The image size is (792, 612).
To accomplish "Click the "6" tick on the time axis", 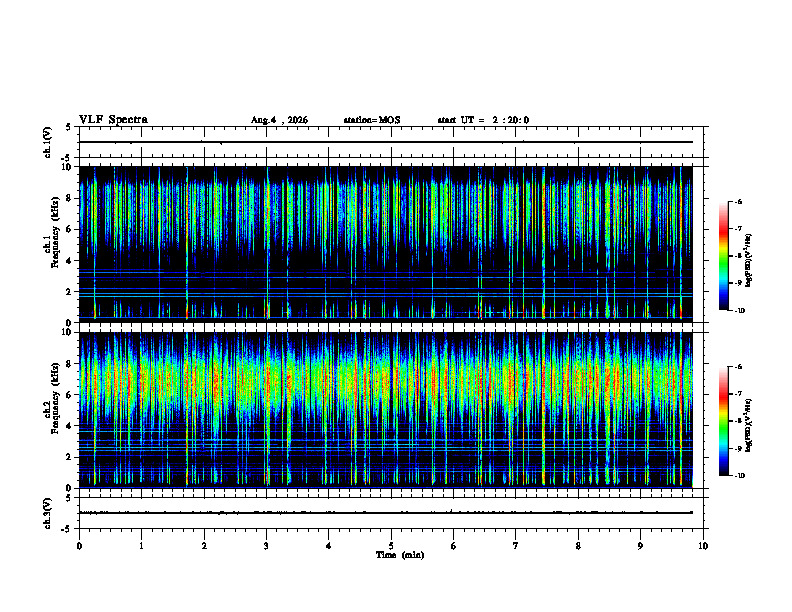I will (x=454, y=546).
